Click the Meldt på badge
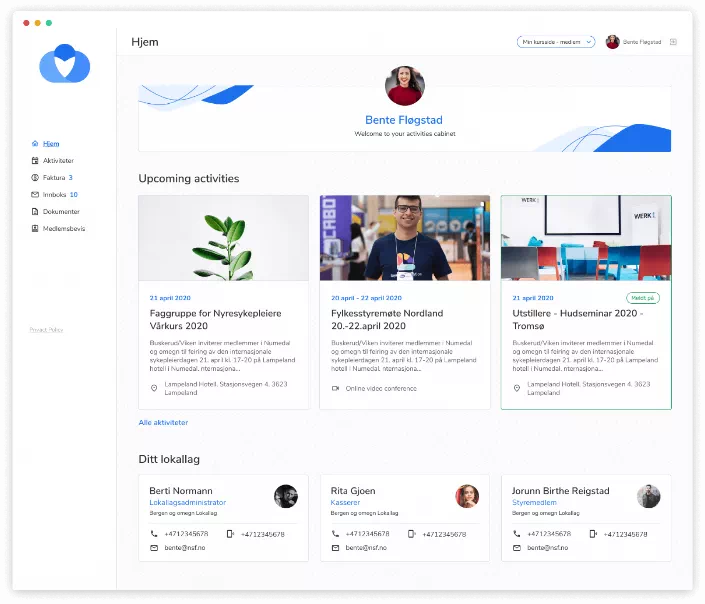 pyautogui.click(x=643, y=298)
